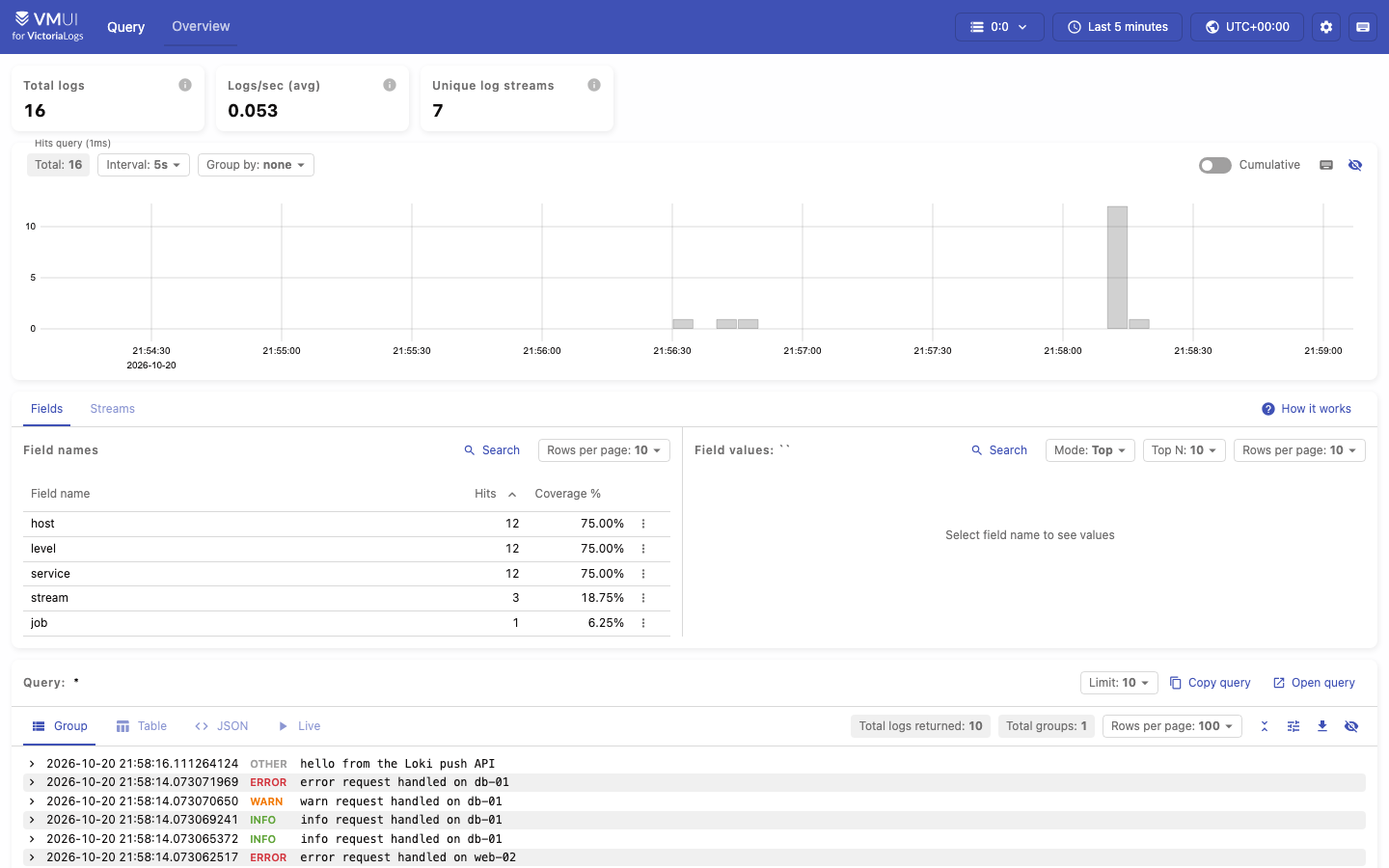Image resolution: width=1389 pixels, height=868 pixels.
Task: Click the UTC+00:00 timezone button
Action: pos(1247,27)
